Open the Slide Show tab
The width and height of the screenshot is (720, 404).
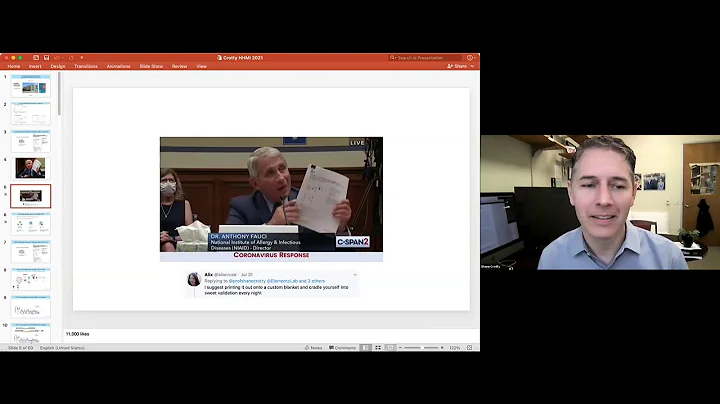point(151,67)
